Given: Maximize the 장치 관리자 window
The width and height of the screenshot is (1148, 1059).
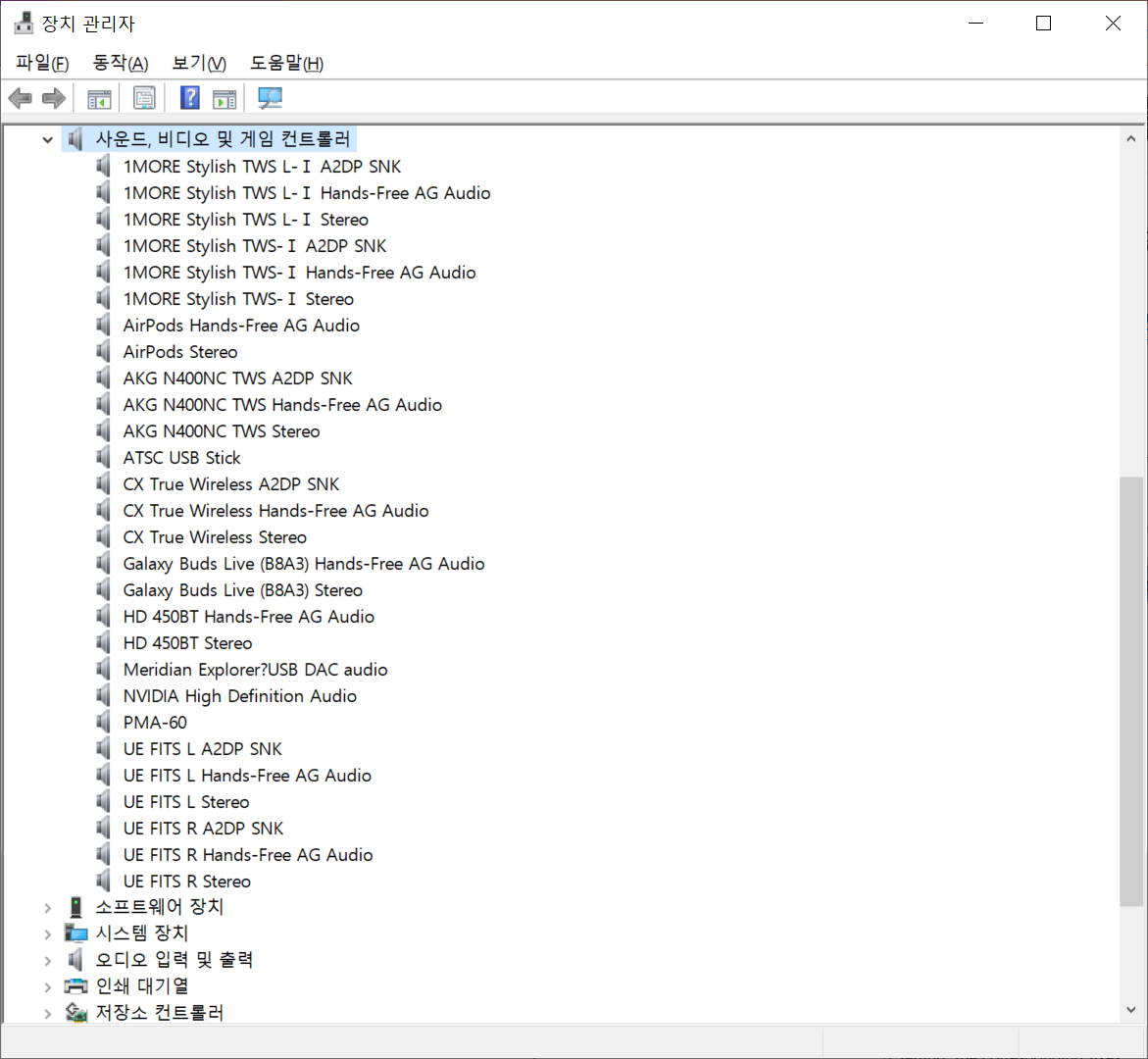Looking at the screenshot, I should pyautogui.click(x=1043, y=24).
